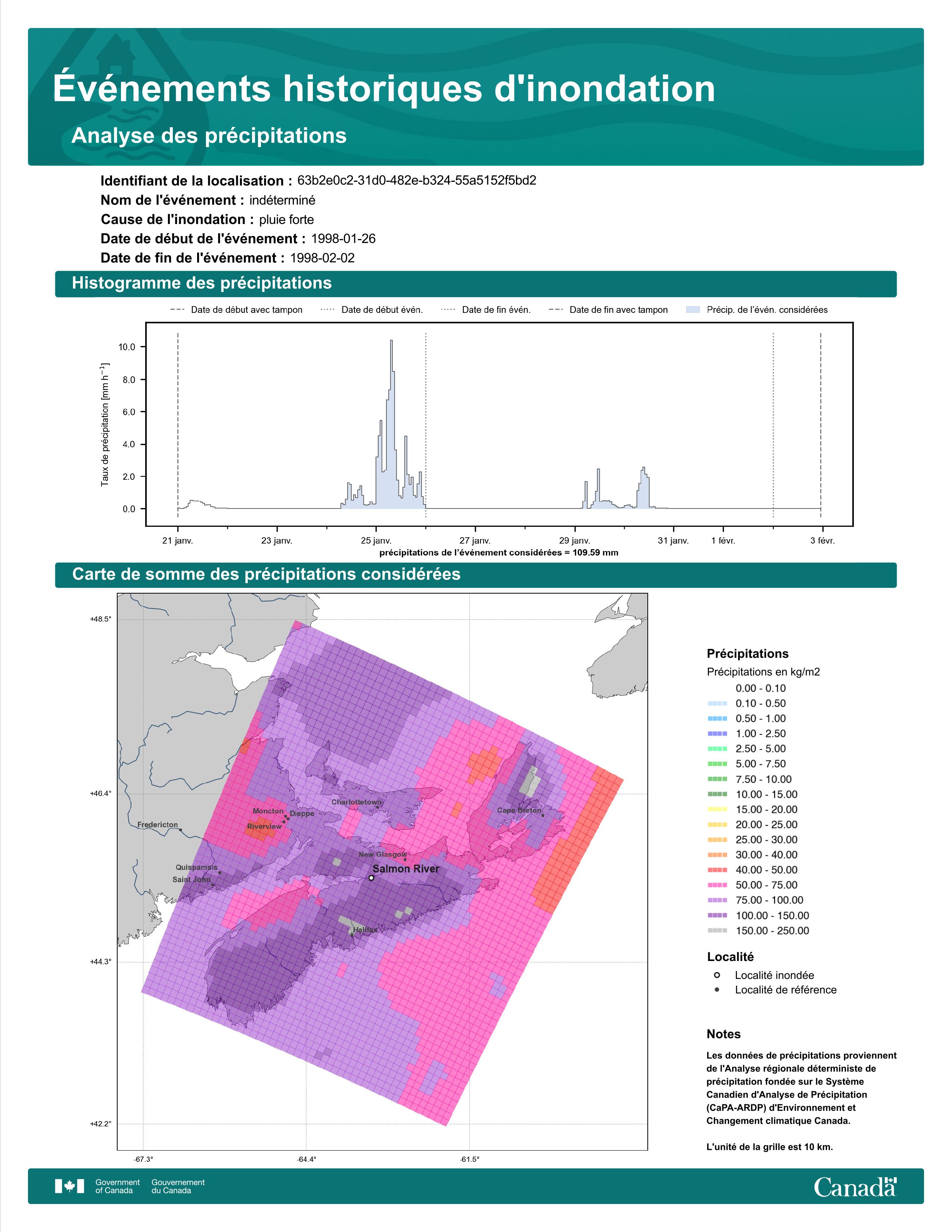Click the Précip. de l'évén. considérées legend box
The width and height of the screenshot is (952, 1232).
pyautogui.click(x=693, y=310)
